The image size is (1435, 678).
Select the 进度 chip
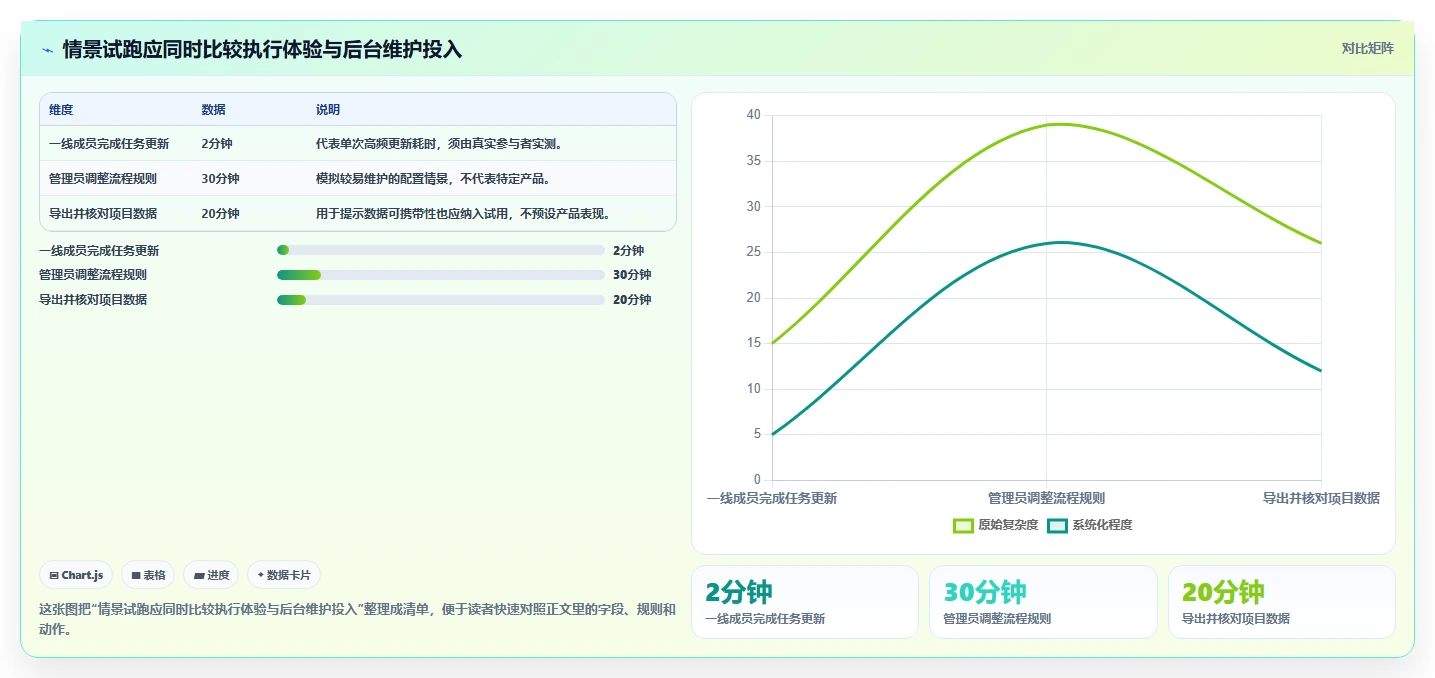(x=211, y=575)
